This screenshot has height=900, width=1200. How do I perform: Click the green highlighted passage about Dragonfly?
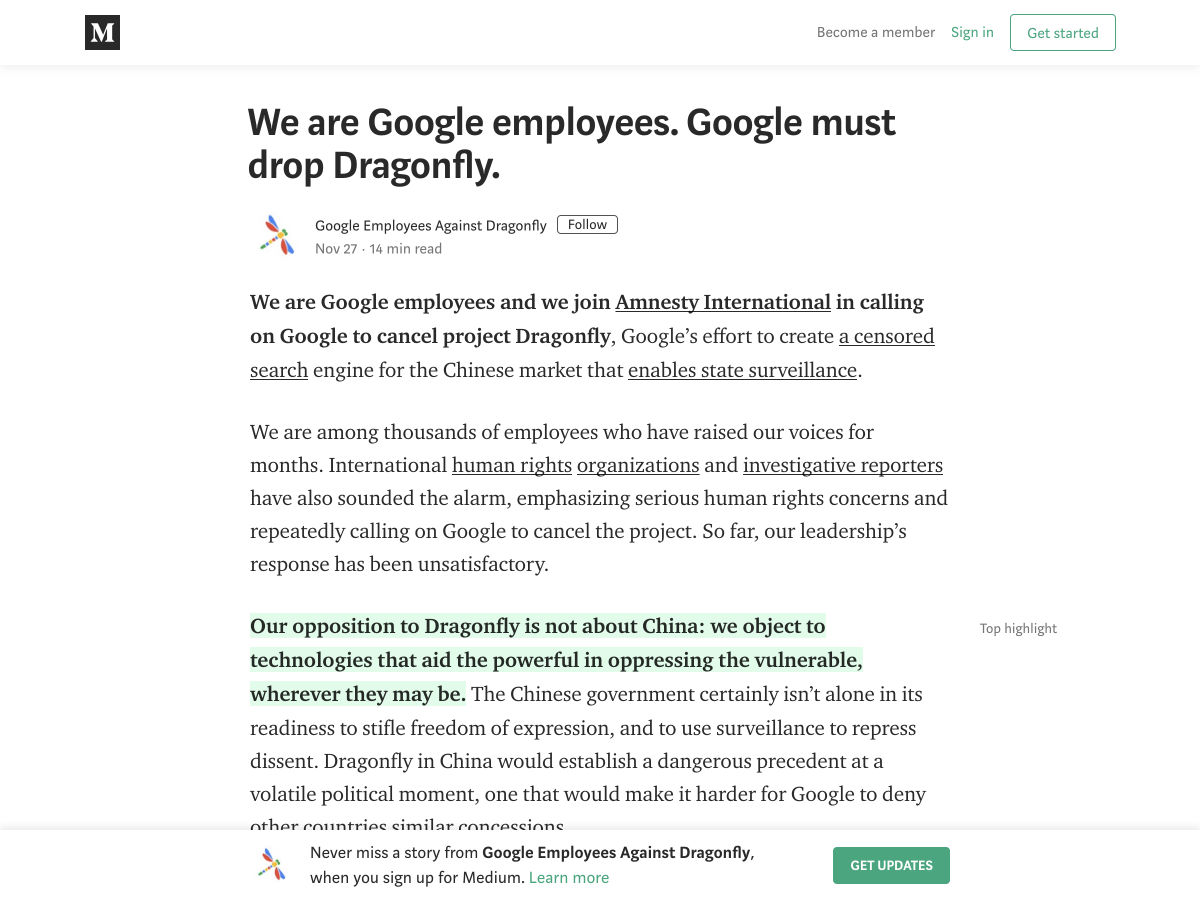(x=556, y=660)
